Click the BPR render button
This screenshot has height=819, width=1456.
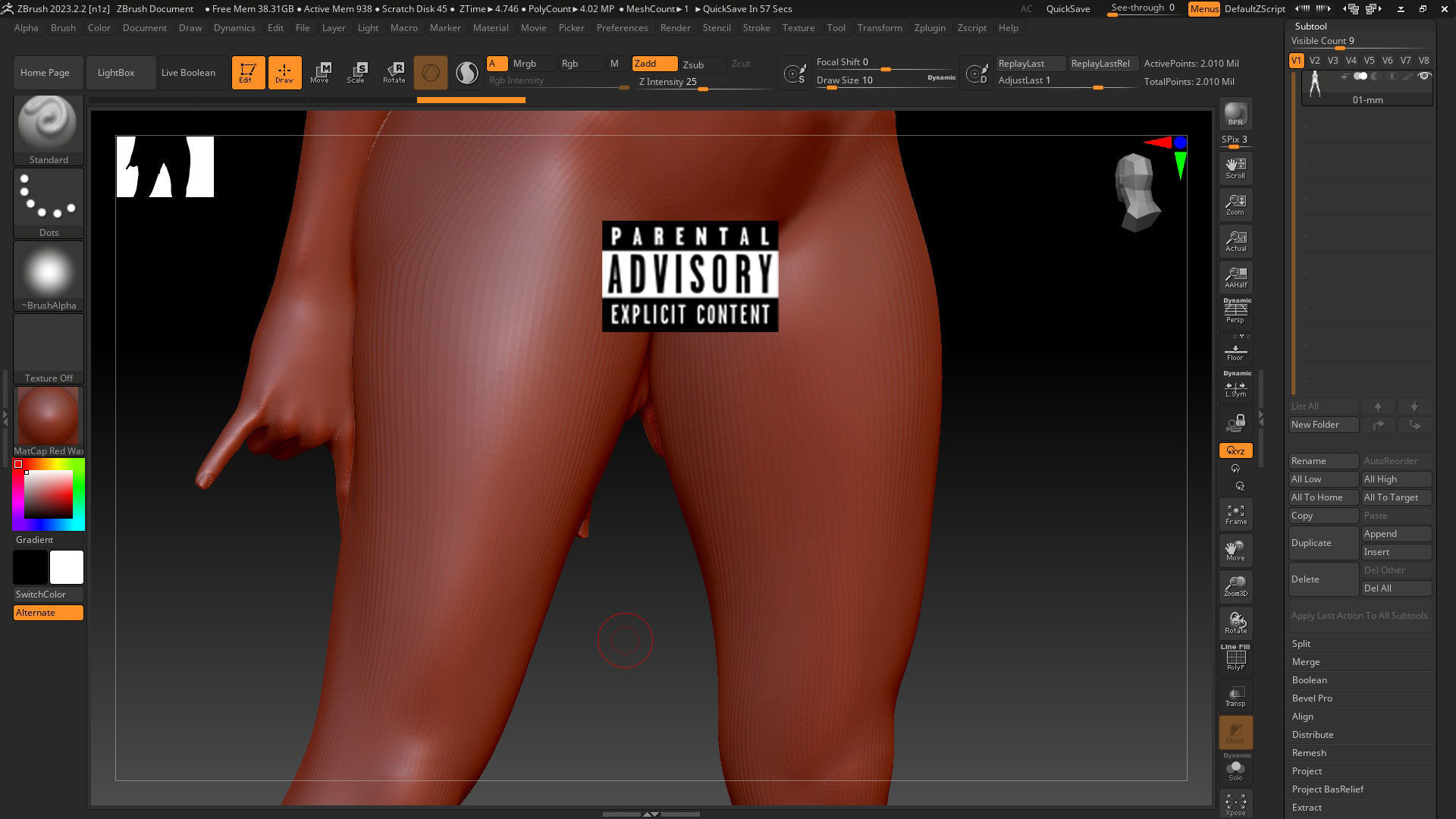[1235, 114]
